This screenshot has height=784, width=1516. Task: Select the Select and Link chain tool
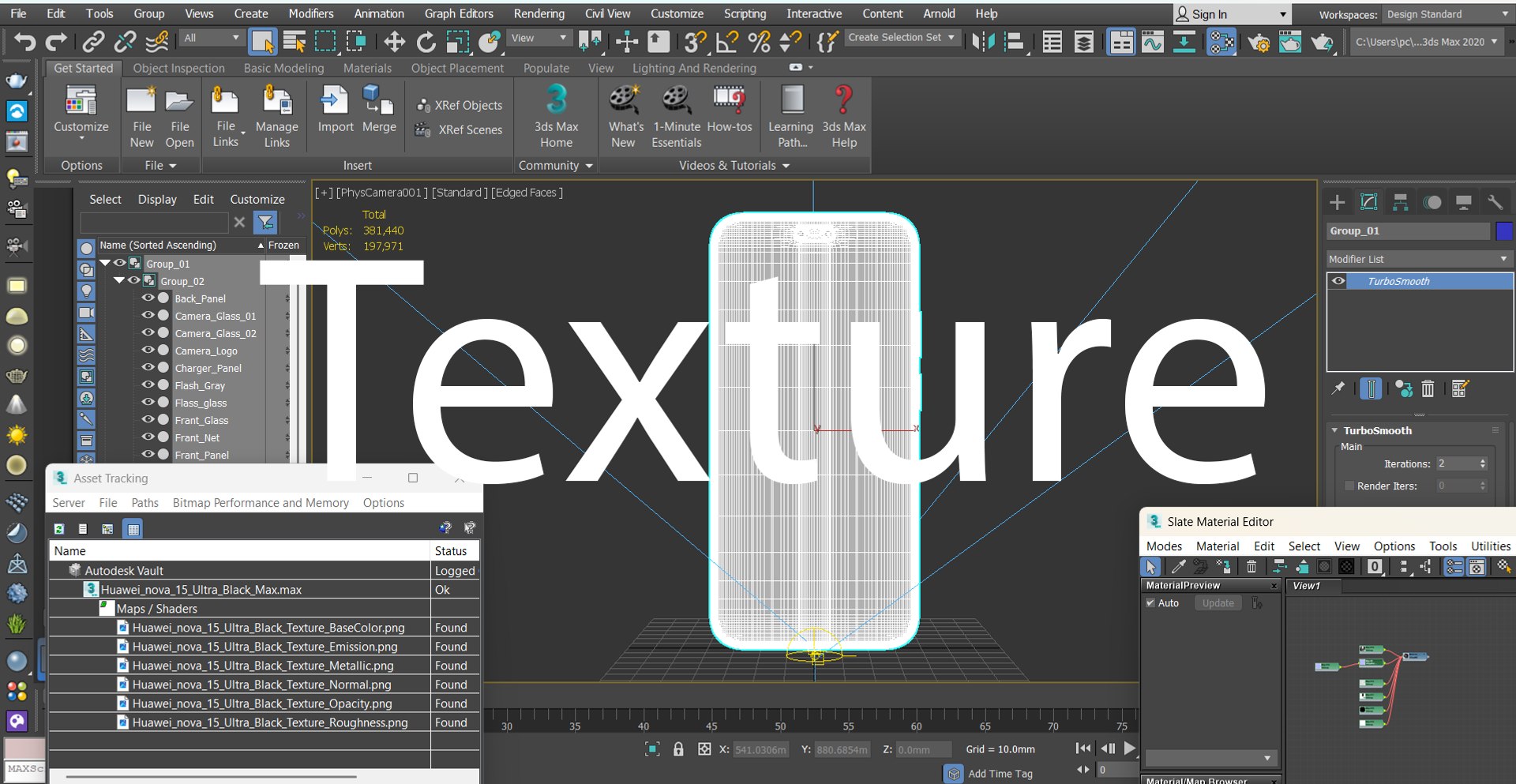[x=94, y=41]
